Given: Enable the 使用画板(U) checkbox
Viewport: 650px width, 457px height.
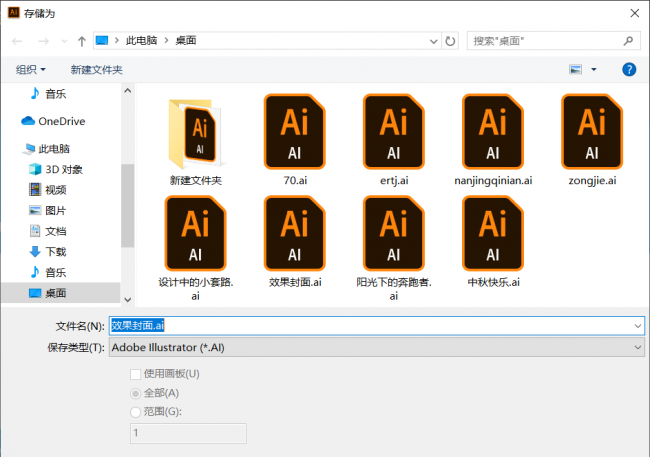Looking at the screenshot, I should point(136,374).
